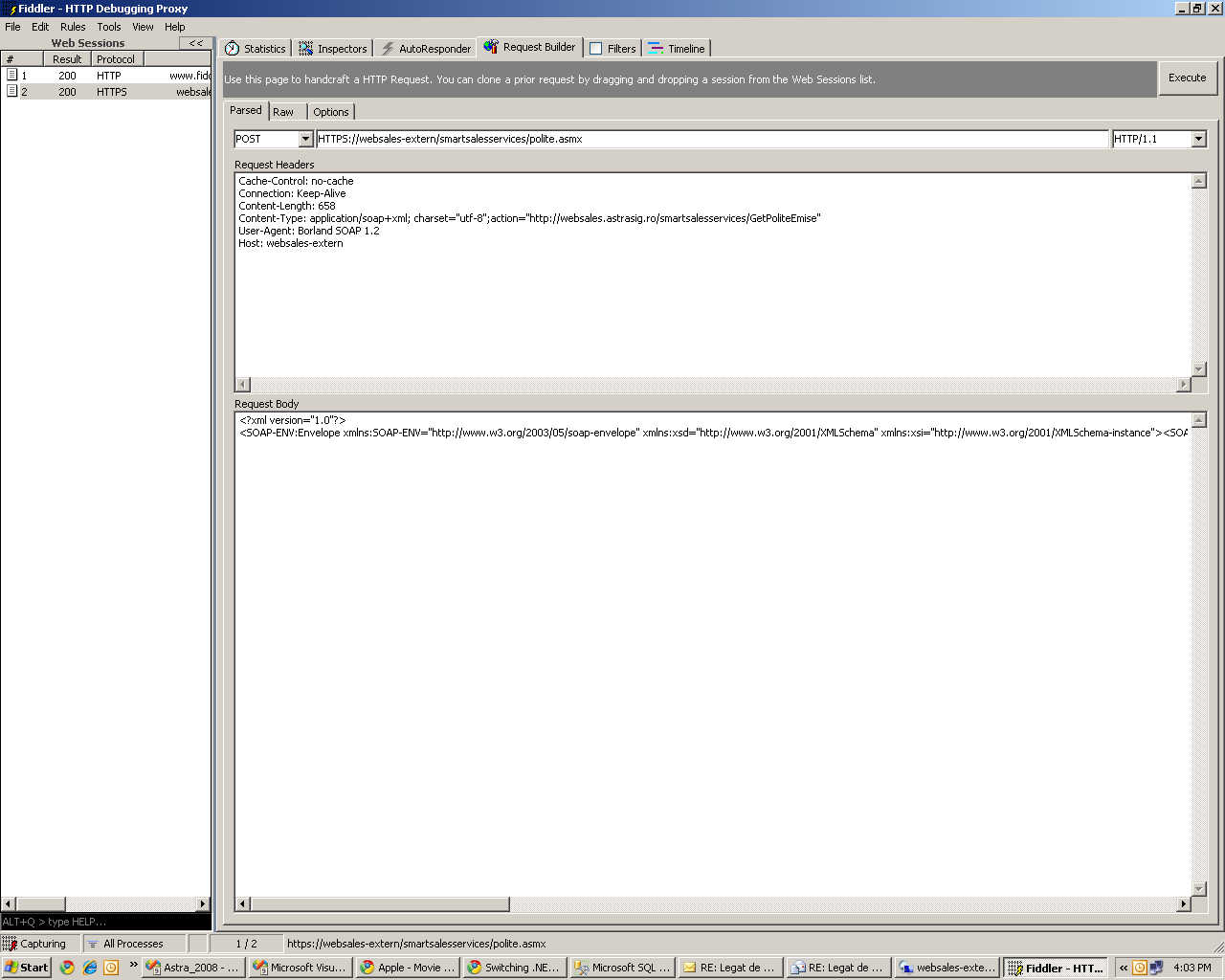
Task: Open Internet Explorer from quick launch
Action: [x=89, y=968]
